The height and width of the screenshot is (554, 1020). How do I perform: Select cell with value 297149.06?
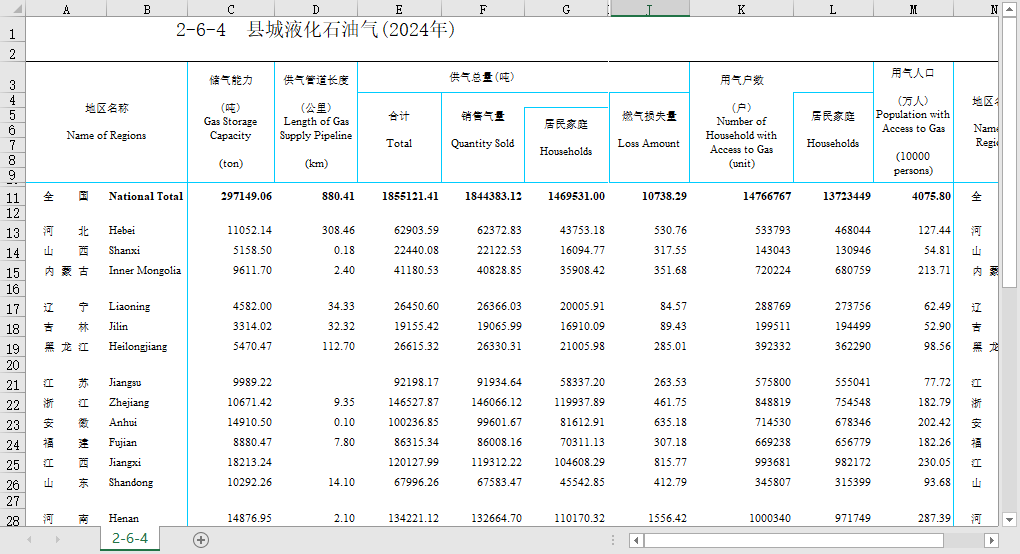tap(231, 196)
